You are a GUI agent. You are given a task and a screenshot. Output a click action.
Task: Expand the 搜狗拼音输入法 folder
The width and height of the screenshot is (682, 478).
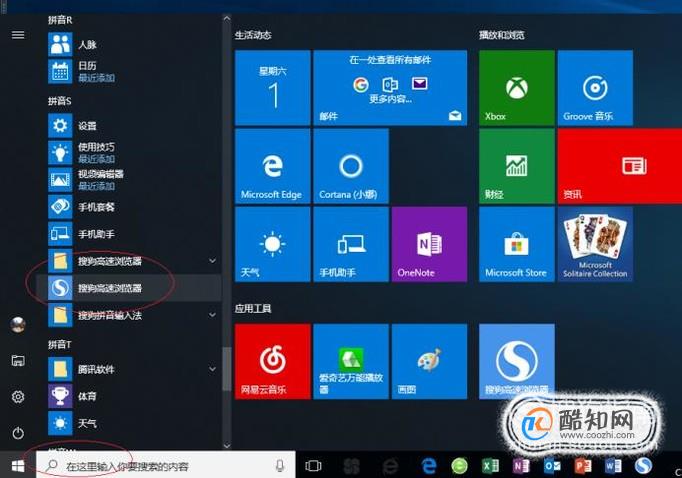tap(212, 314)
